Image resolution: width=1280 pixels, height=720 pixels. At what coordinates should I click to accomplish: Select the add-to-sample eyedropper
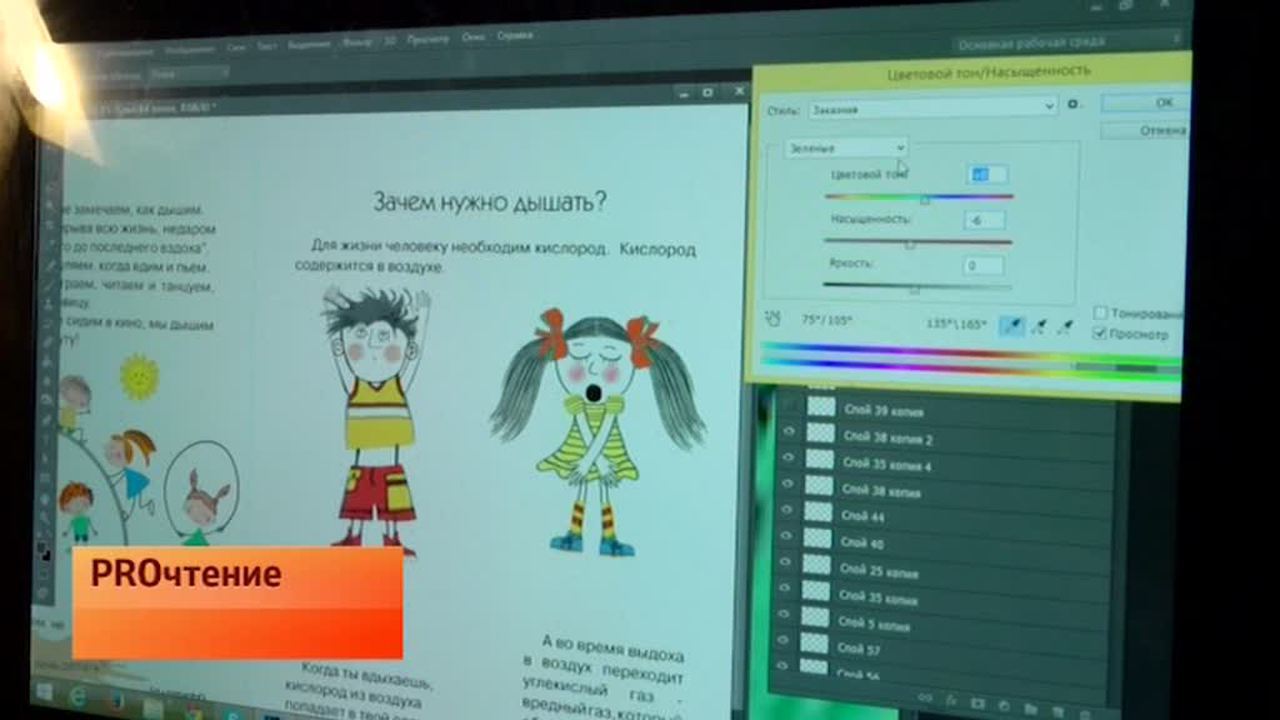pos(1040,327)
